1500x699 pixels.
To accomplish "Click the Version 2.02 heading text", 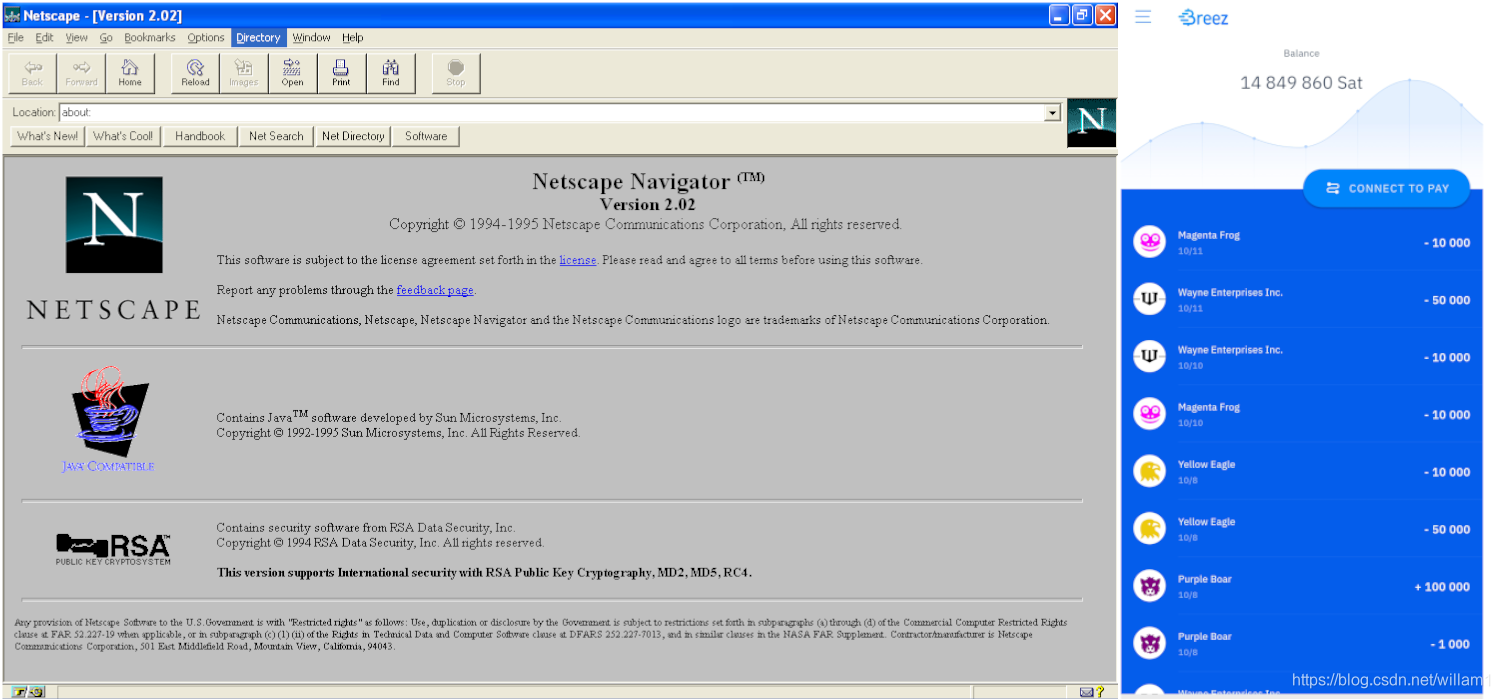I will pos(647,204).
